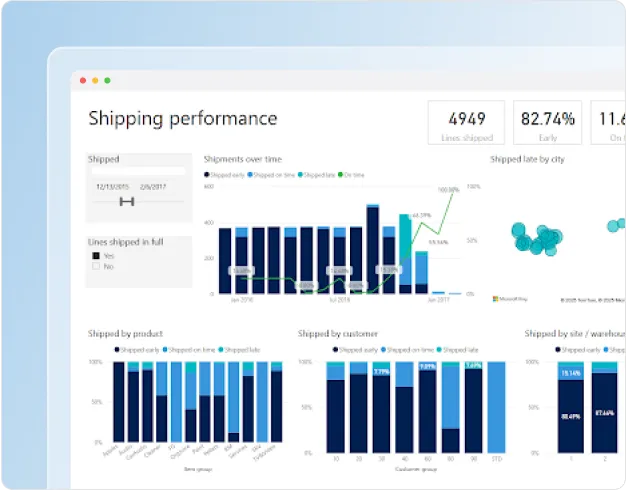Click the Shipped by product heading
Image resolution: width=626 pixels, height=490 pixels.
125,333
